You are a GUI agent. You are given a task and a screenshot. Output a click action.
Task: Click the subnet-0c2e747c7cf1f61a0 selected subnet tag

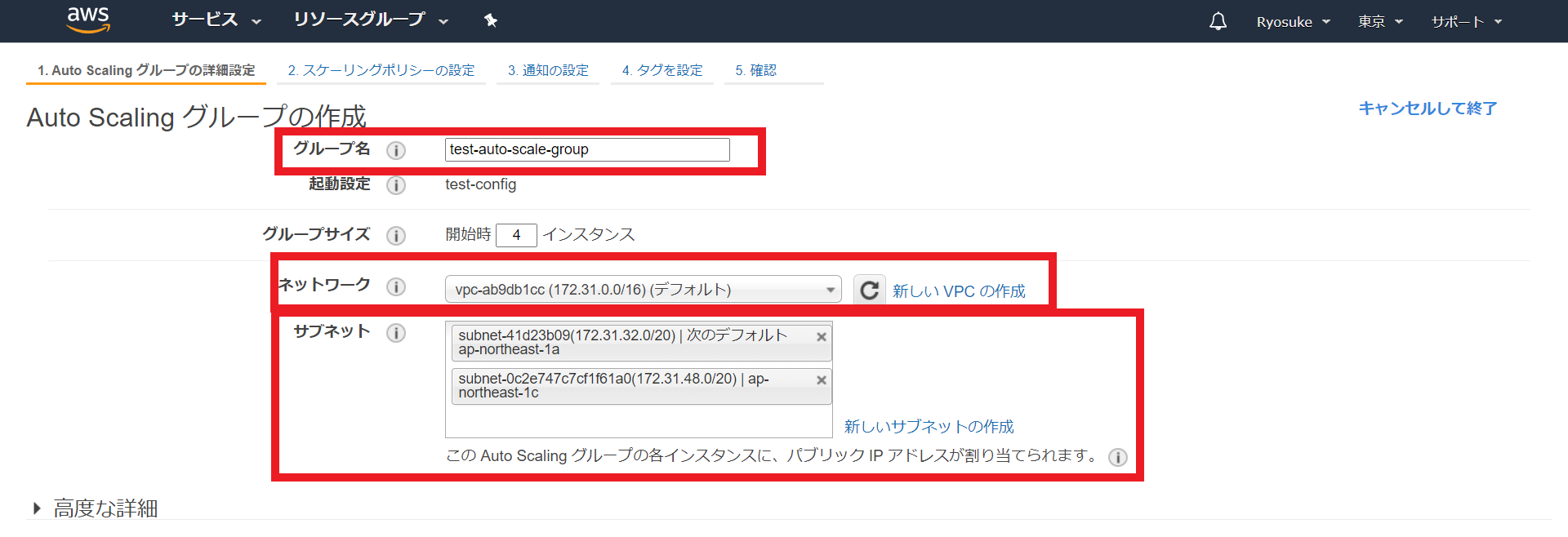tap(642, 386)
